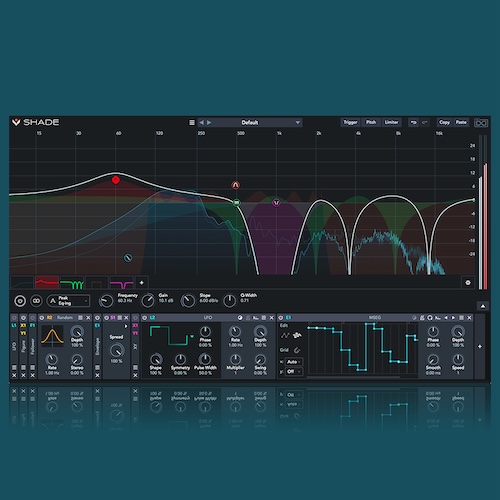Click the A/B compare icon at top right
This screenshot has height=500, width=500.
click(x=481, y=123)
